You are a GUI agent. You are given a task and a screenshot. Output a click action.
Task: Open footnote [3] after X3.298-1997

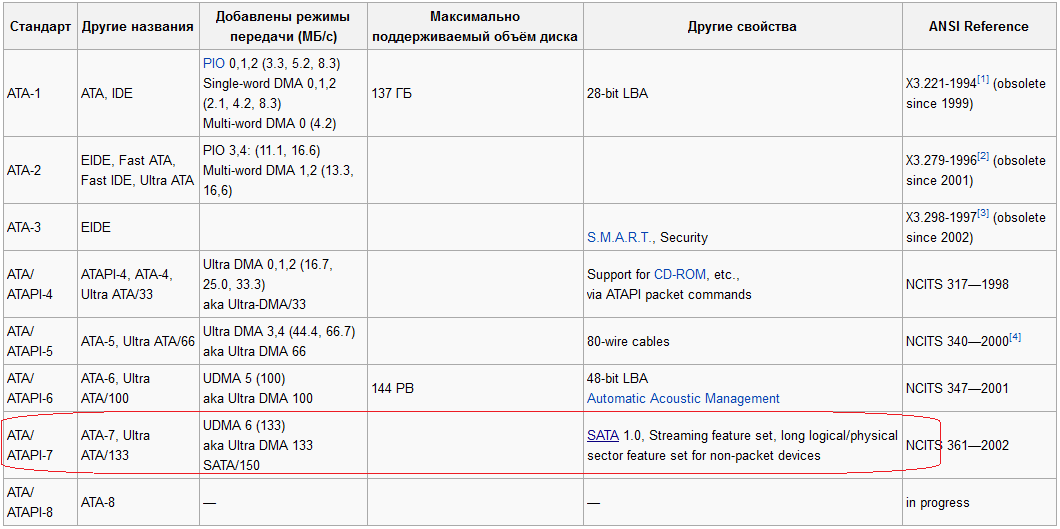click(x=984, y=215)
